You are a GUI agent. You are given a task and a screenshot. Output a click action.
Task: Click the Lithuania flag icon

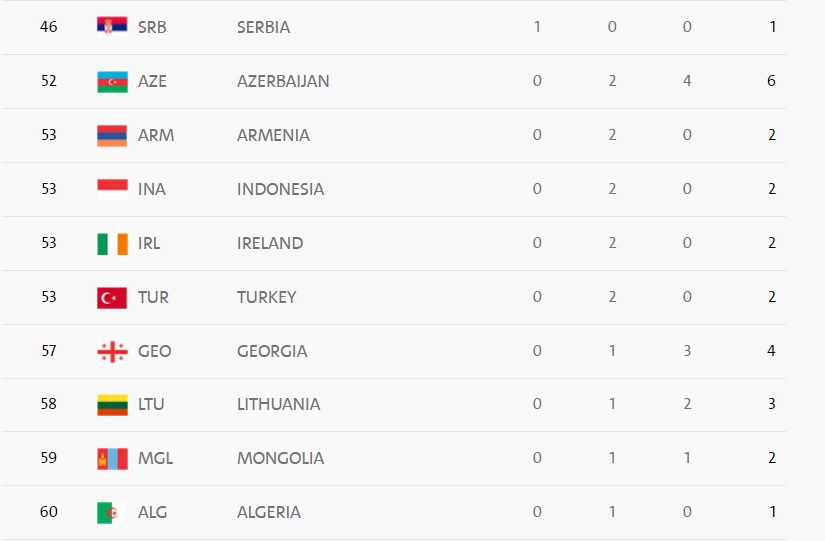pyautogui.click(x=111, y=405)
